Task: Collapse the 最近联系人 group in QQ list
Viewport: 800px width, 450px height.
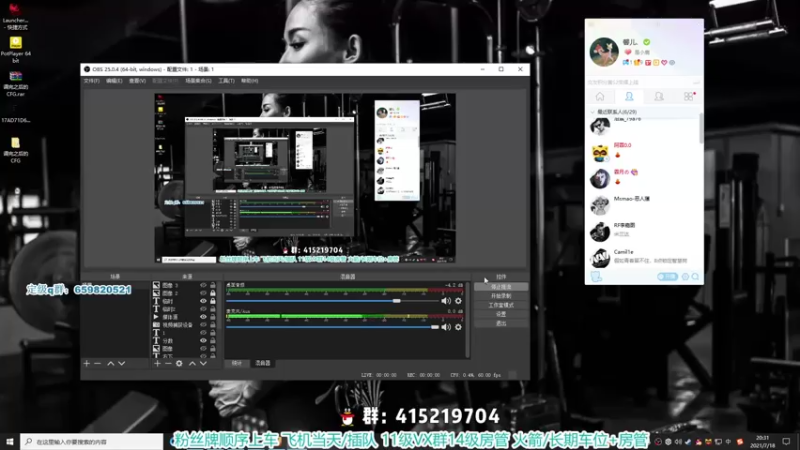Action: click(592, 112)
